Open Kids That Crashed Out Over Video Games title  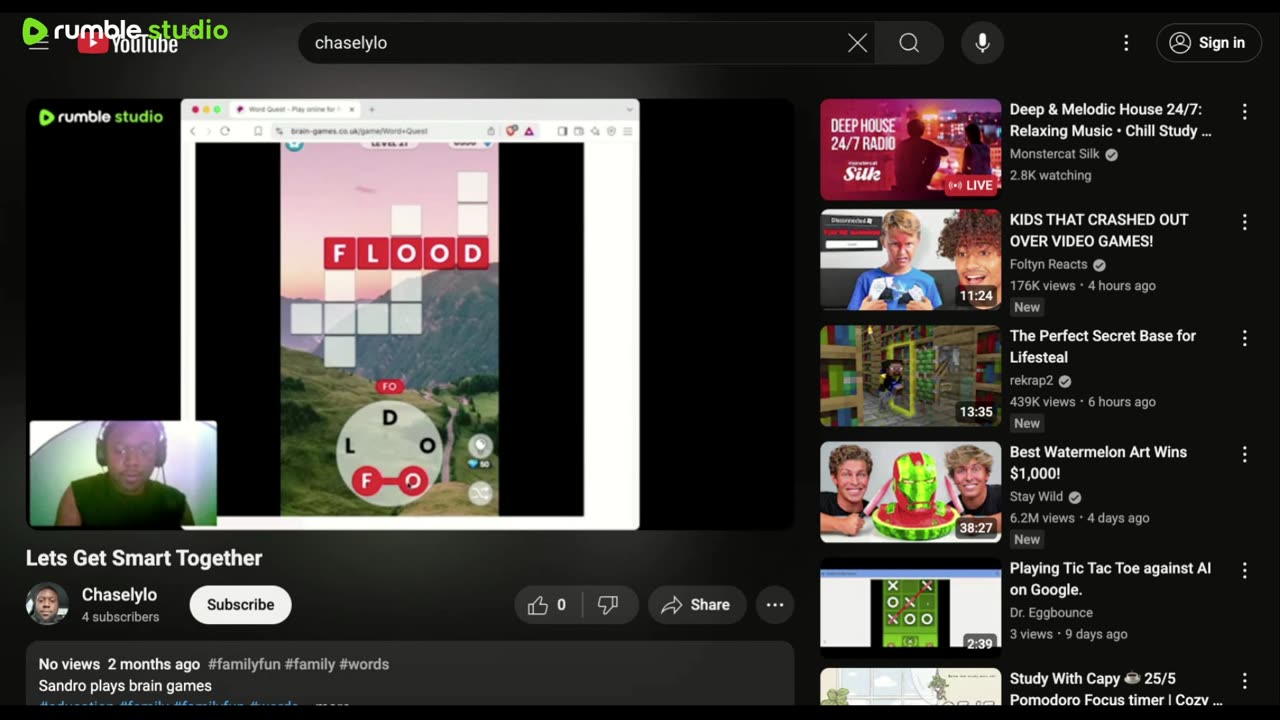point(1099,230)
